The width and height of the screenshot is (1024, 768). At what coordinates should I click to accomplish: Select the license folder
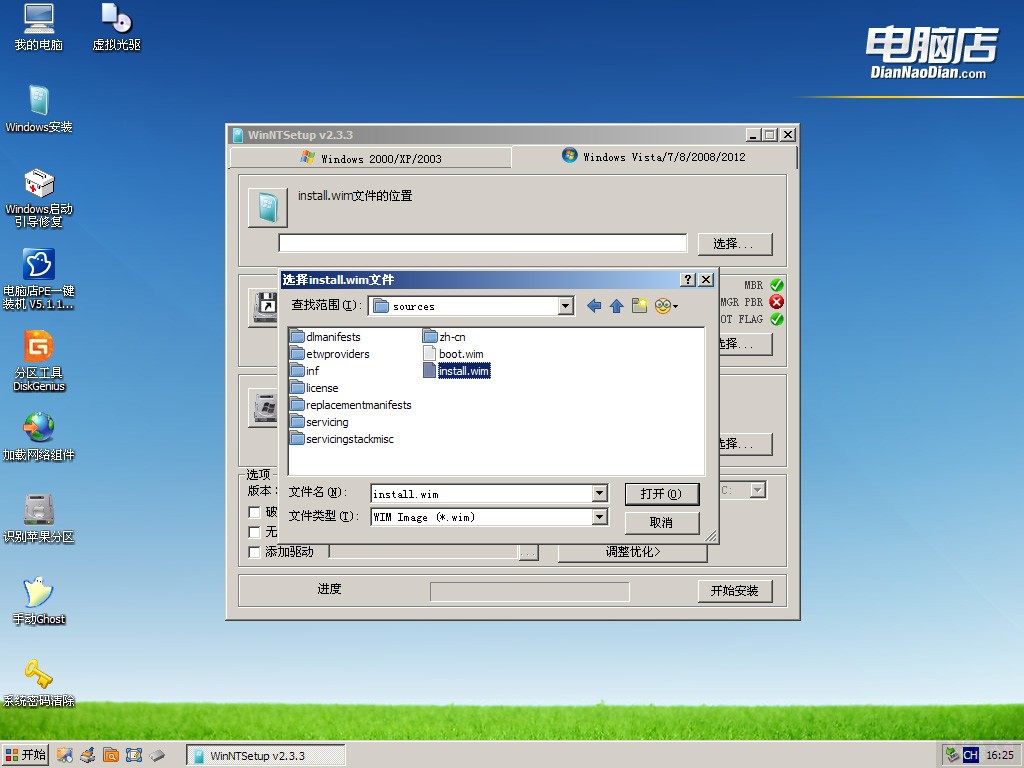point(314,388)
